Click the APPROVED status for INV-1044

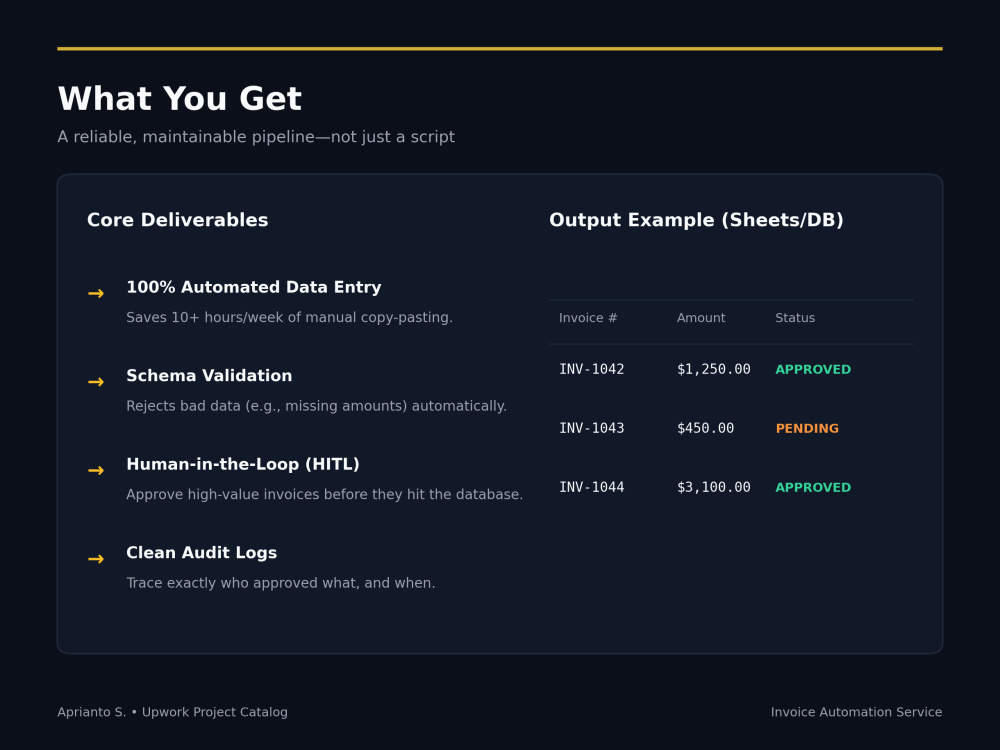[812, 488]
